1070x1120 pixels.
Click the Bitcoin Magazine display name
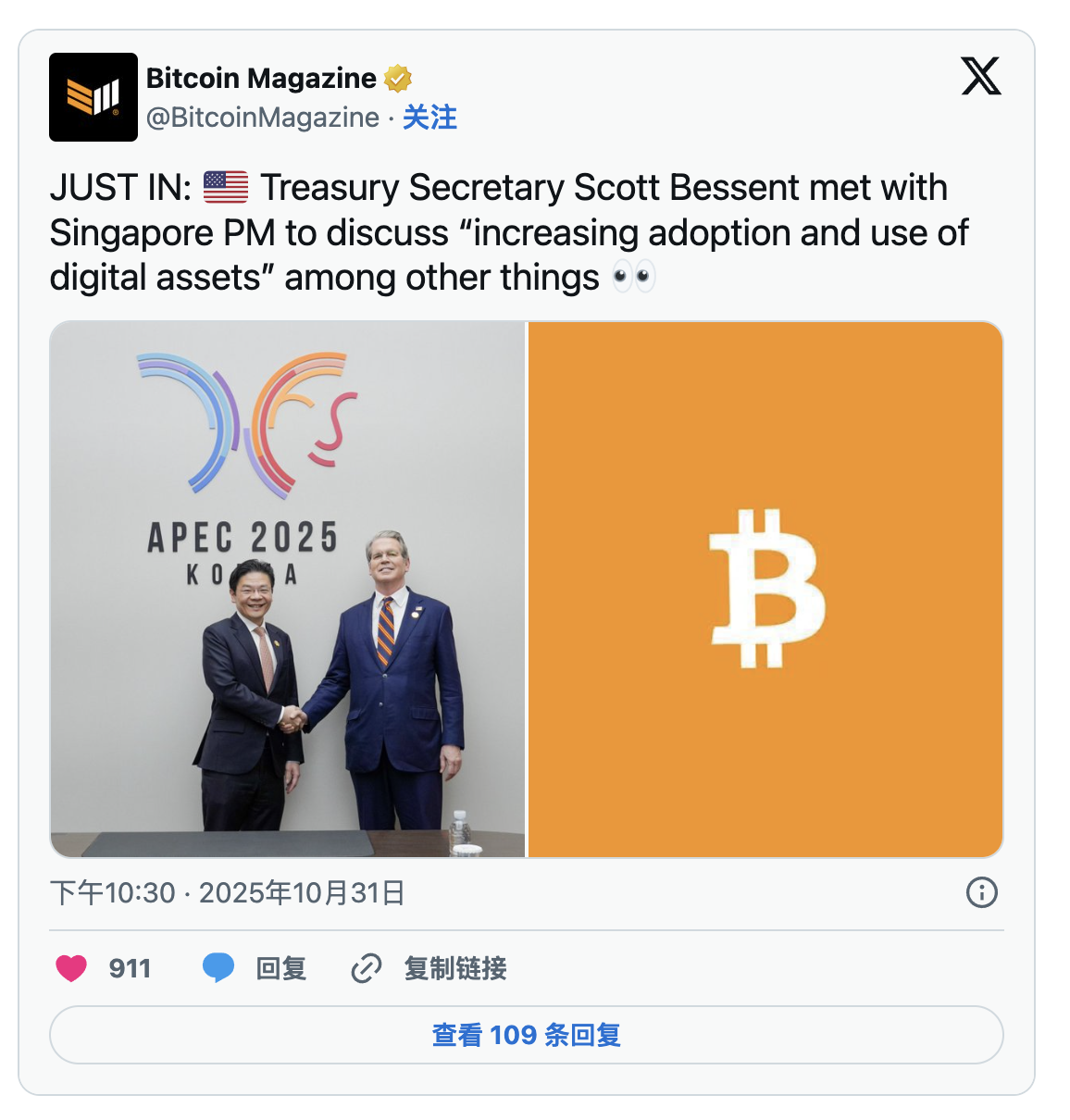(x=261, y=79)
